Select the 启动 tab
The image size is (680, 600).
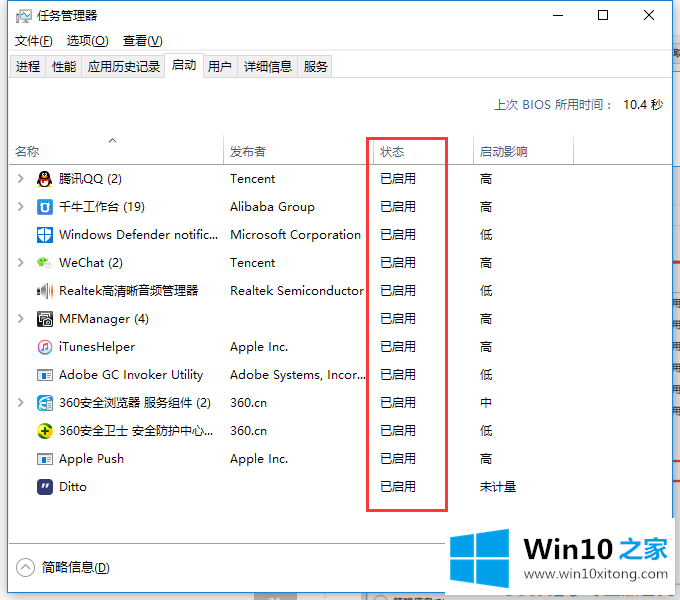coord(184,65)
